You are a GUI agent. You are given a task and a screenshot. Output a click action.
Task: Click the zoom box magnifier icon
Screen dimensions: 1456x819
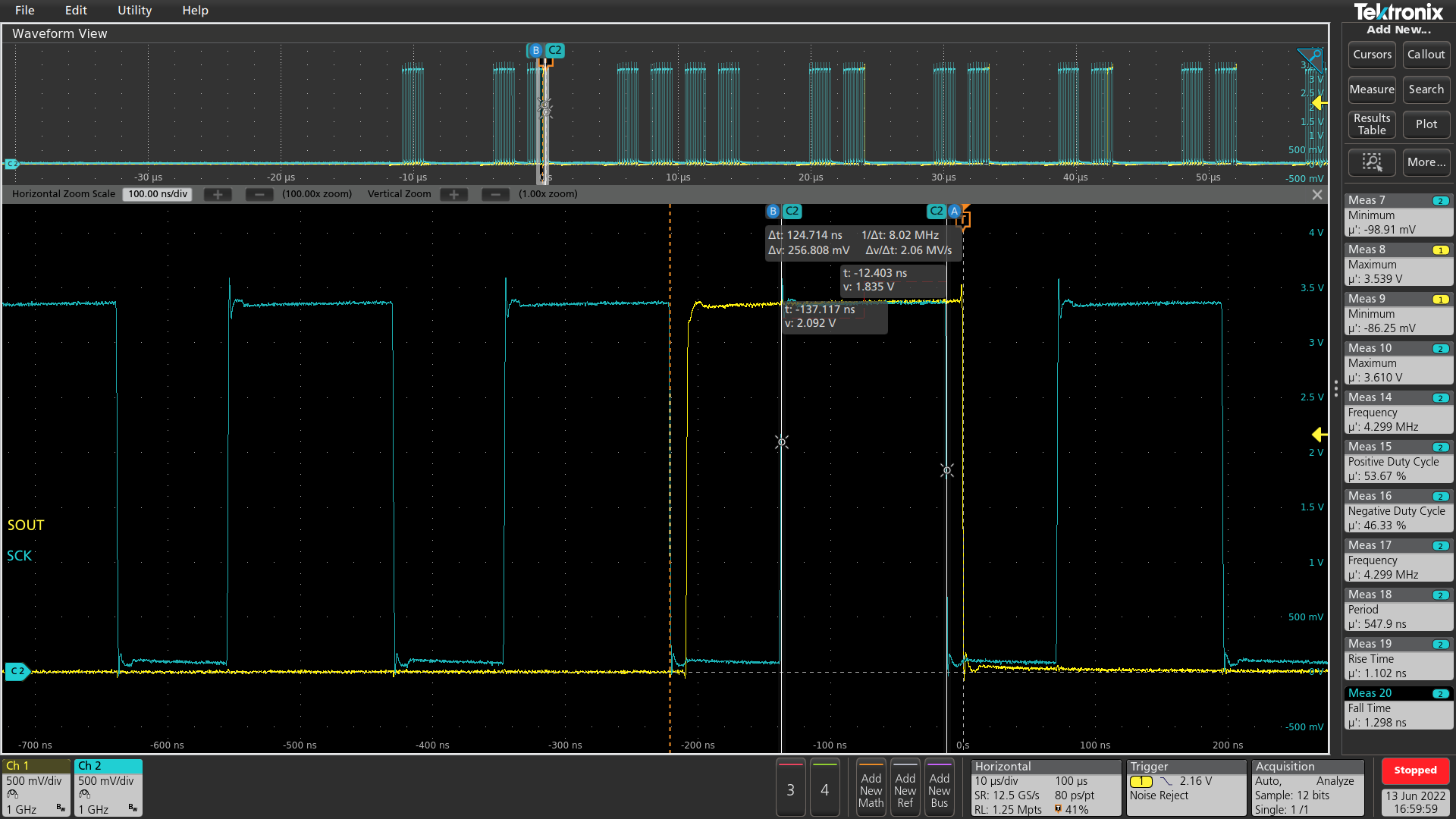[1372, 162]
